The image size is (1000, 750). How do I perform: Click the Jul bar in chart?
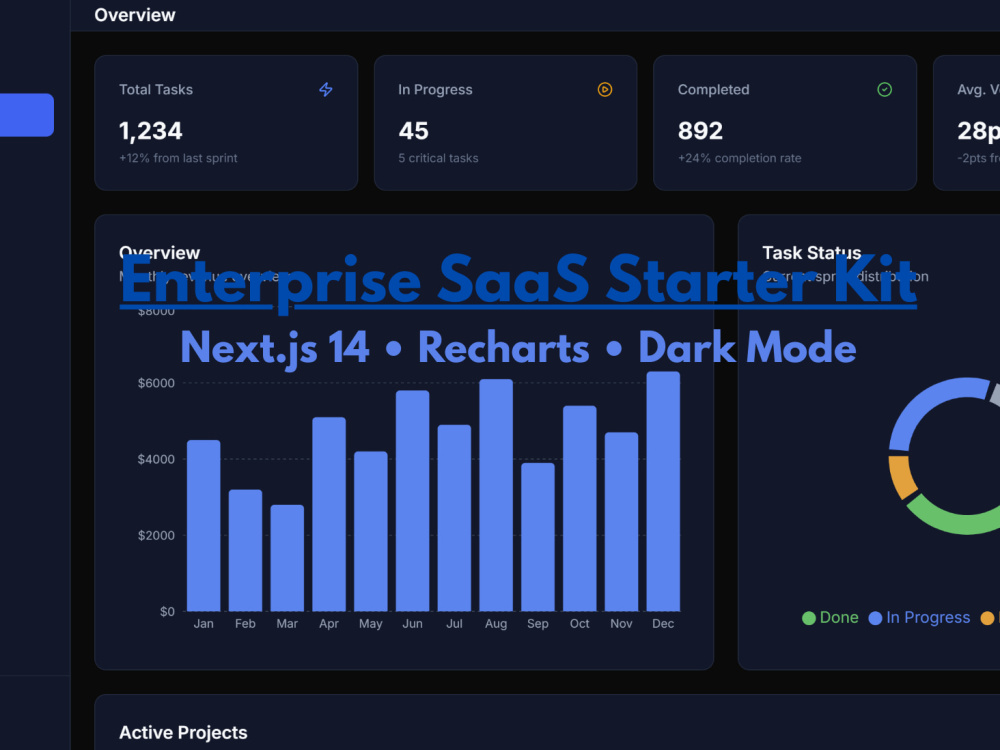(454, 518)
